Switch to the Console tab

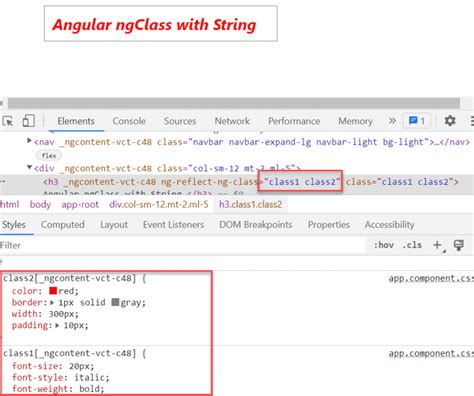coord(129,121)
